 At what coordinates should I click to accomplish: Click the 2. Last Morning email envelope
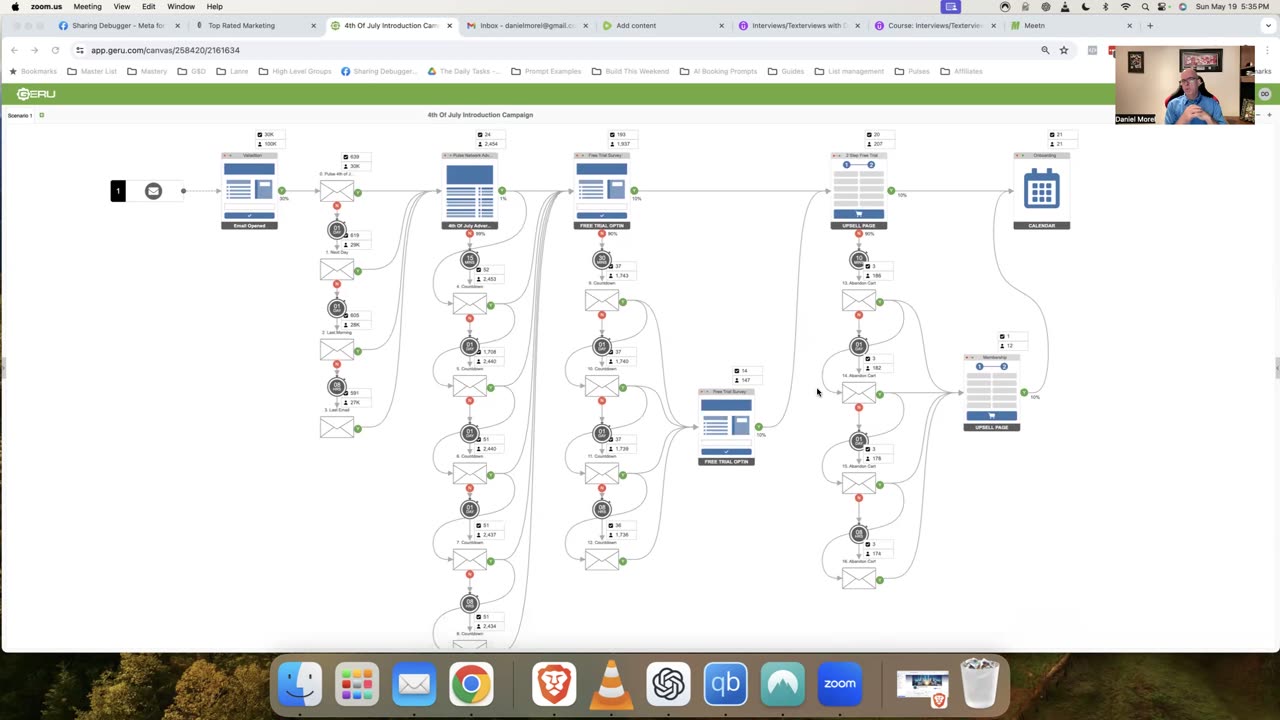(337, 350)
